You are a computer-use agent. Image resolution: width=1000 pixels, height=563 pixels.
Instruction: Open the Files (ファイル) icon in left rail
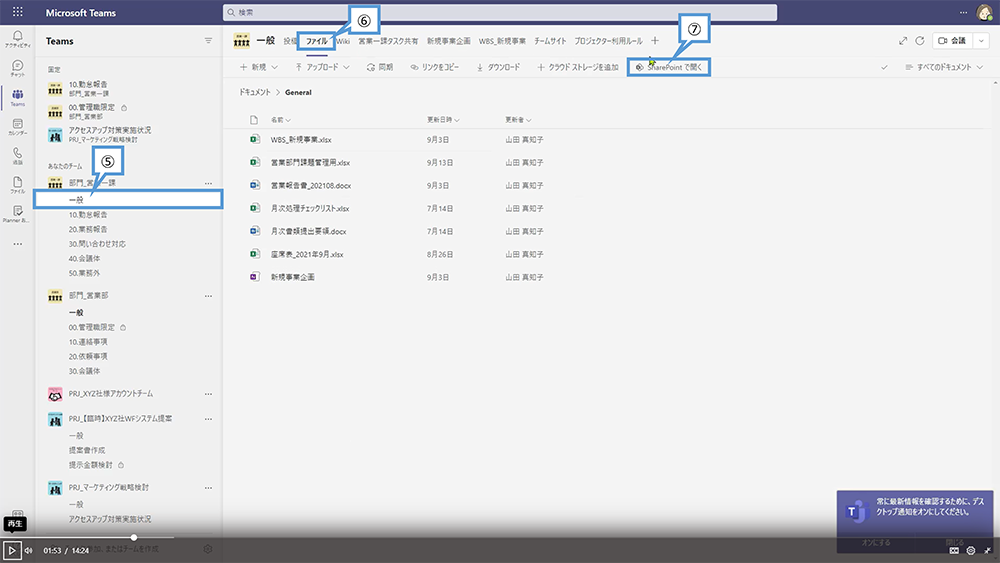[x=17, y=185]
